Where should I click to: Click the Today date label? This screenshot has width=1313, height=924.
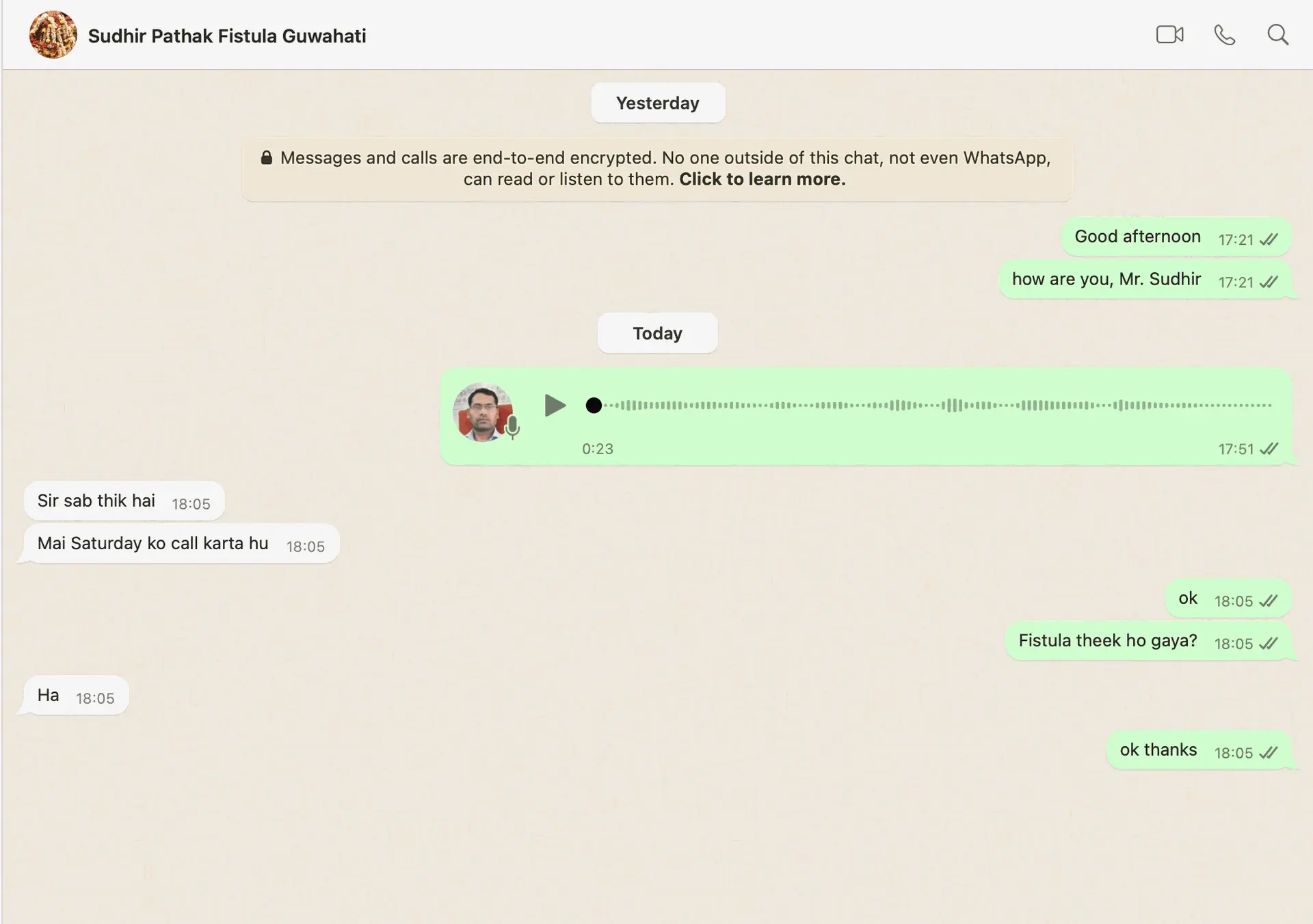pos(657,334)
